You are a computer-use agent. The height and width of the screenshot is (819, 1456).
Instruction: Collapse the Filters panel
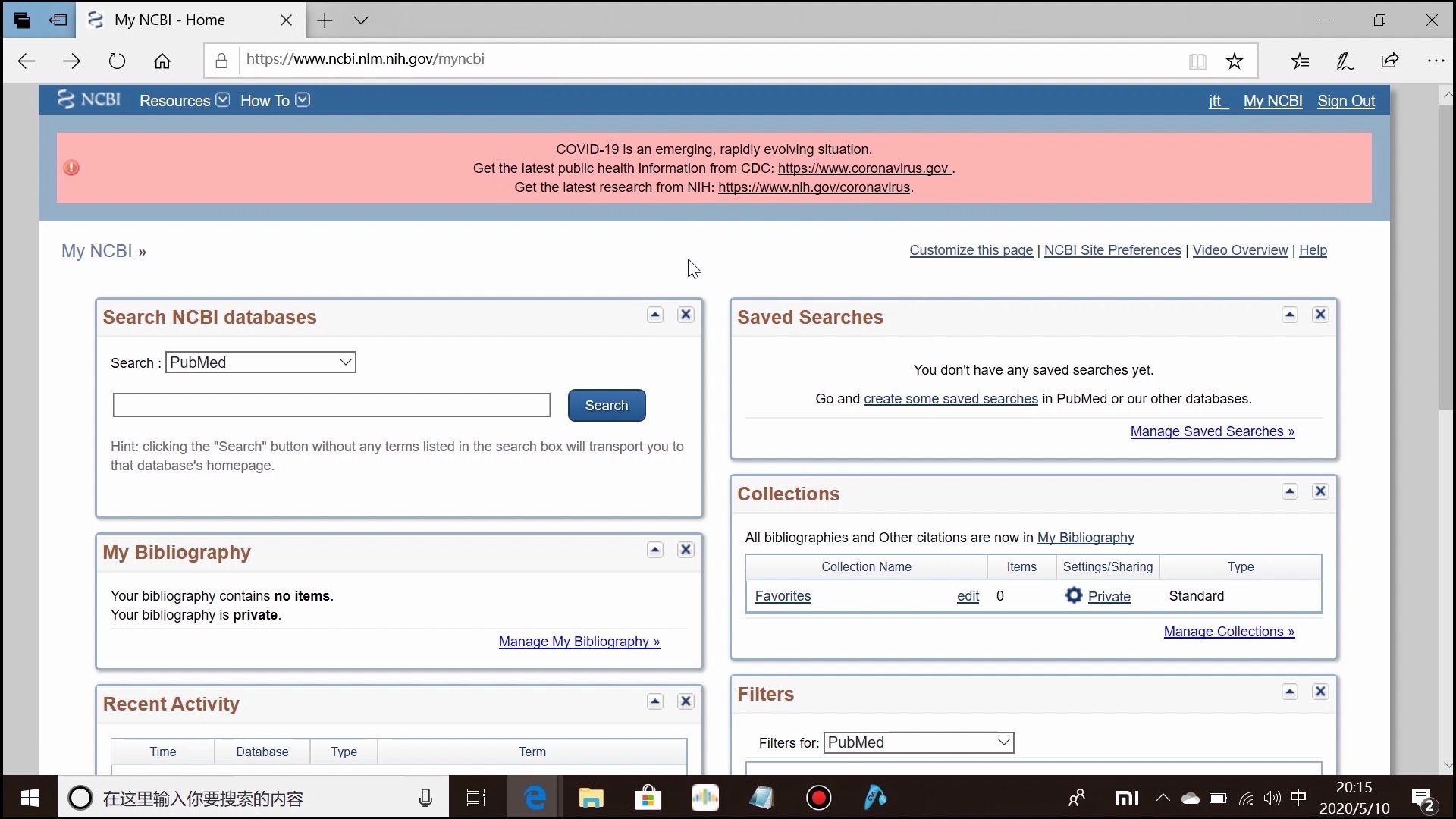point(1290,692)
